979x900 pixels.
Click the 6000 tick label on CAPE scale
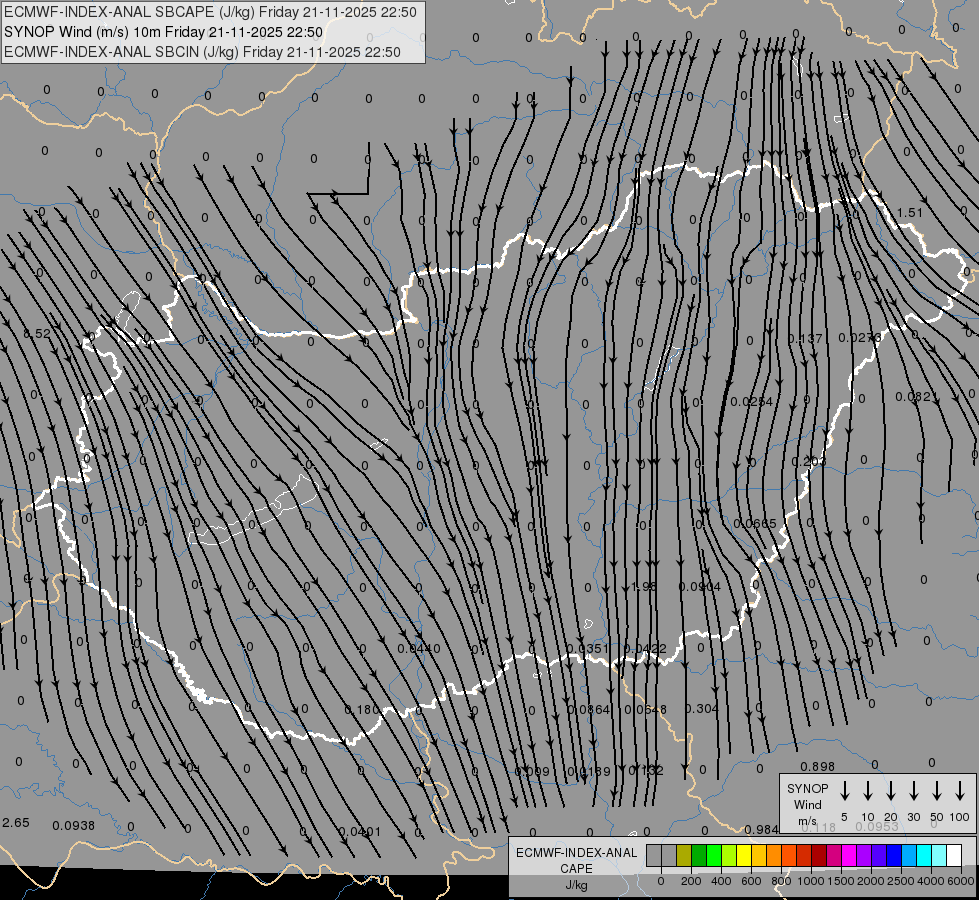click(961, 881)
